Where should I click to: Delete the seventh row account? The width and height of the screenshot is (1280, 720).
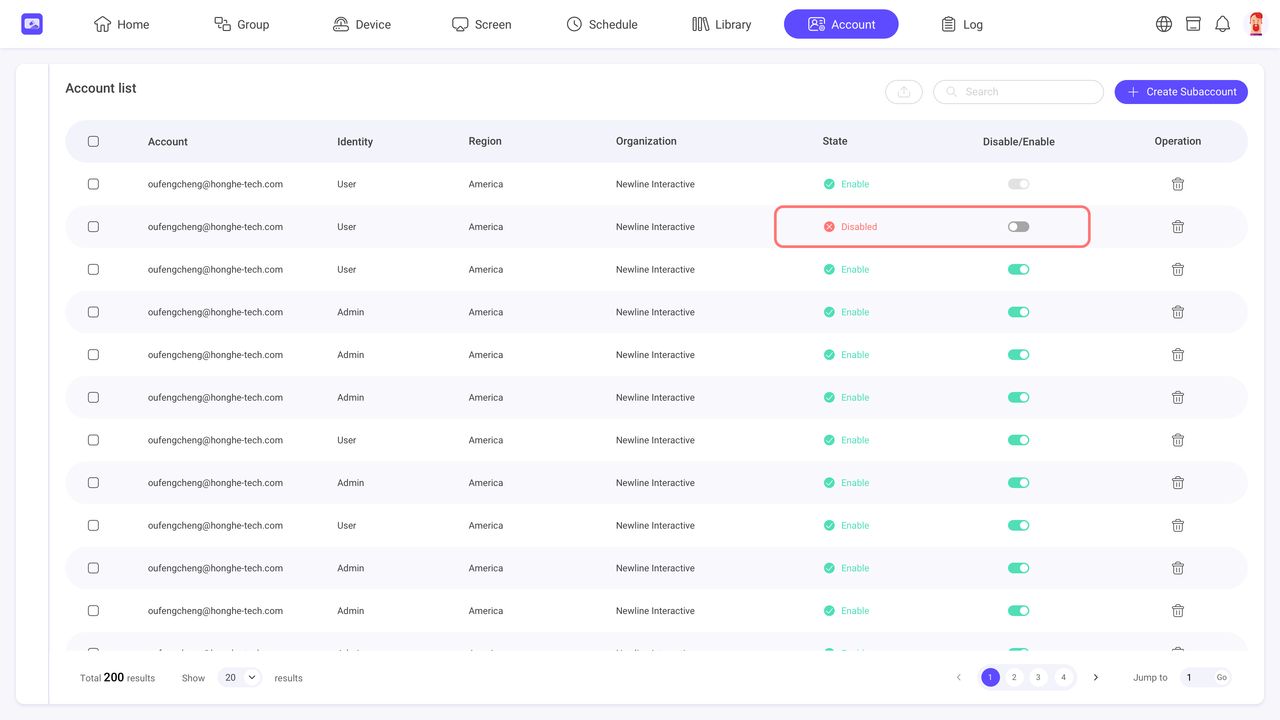1178,440
